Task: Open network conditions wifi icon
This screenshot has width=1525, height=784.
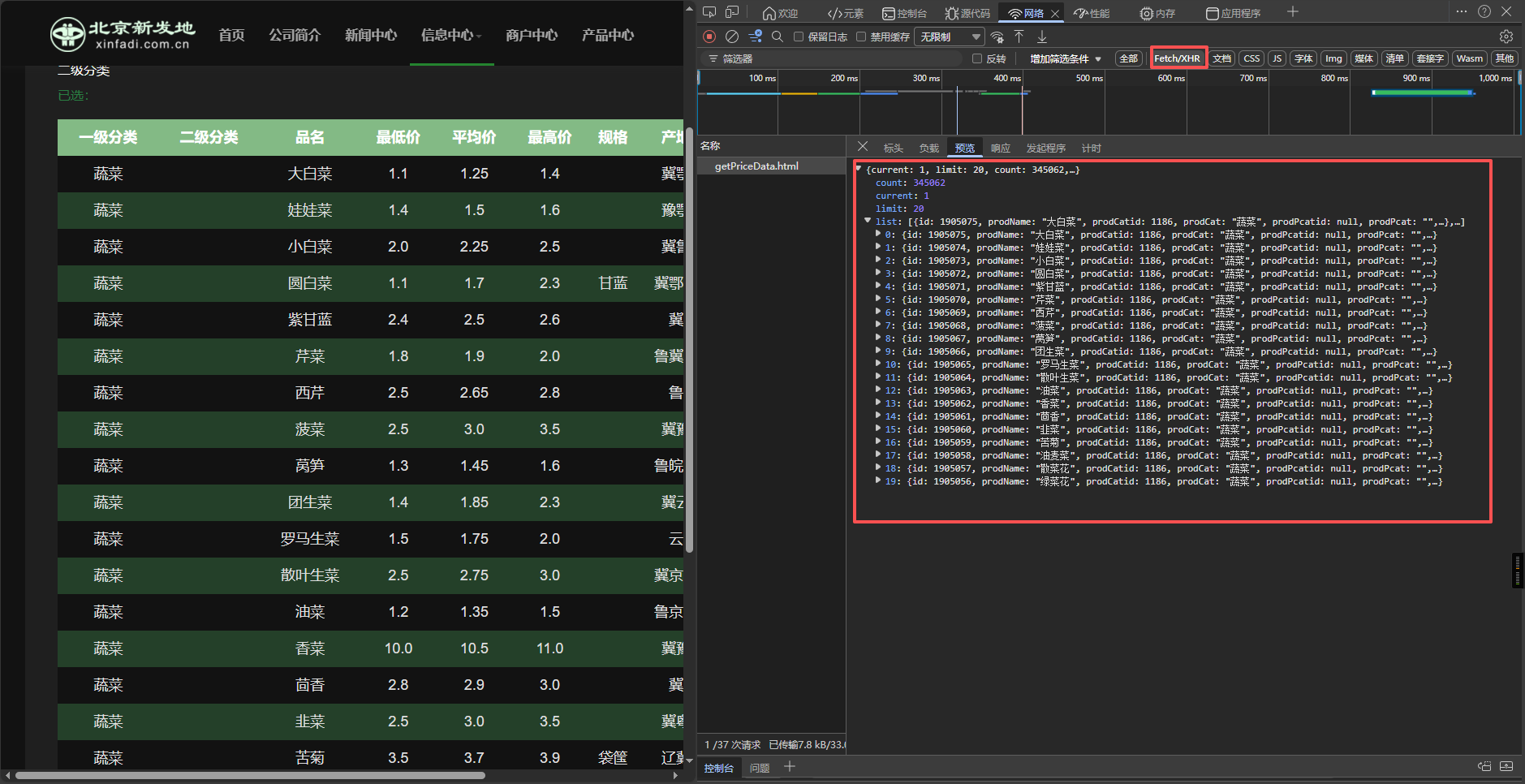Action: tap(997, 37)
